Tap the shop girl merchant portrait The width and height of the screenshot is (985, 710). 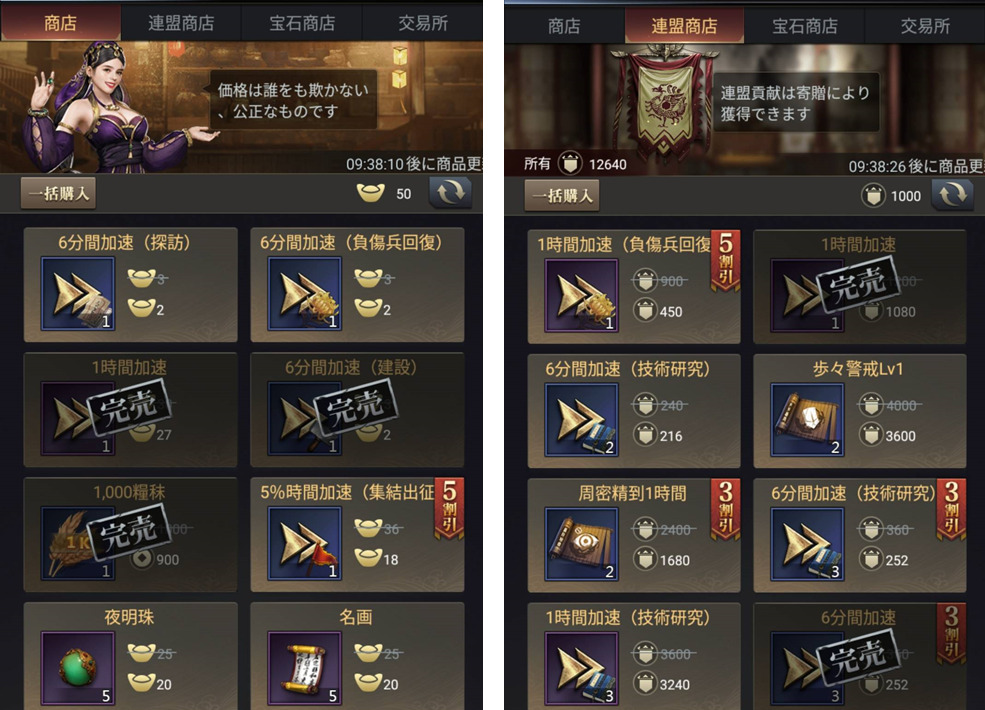click(104, 107)
